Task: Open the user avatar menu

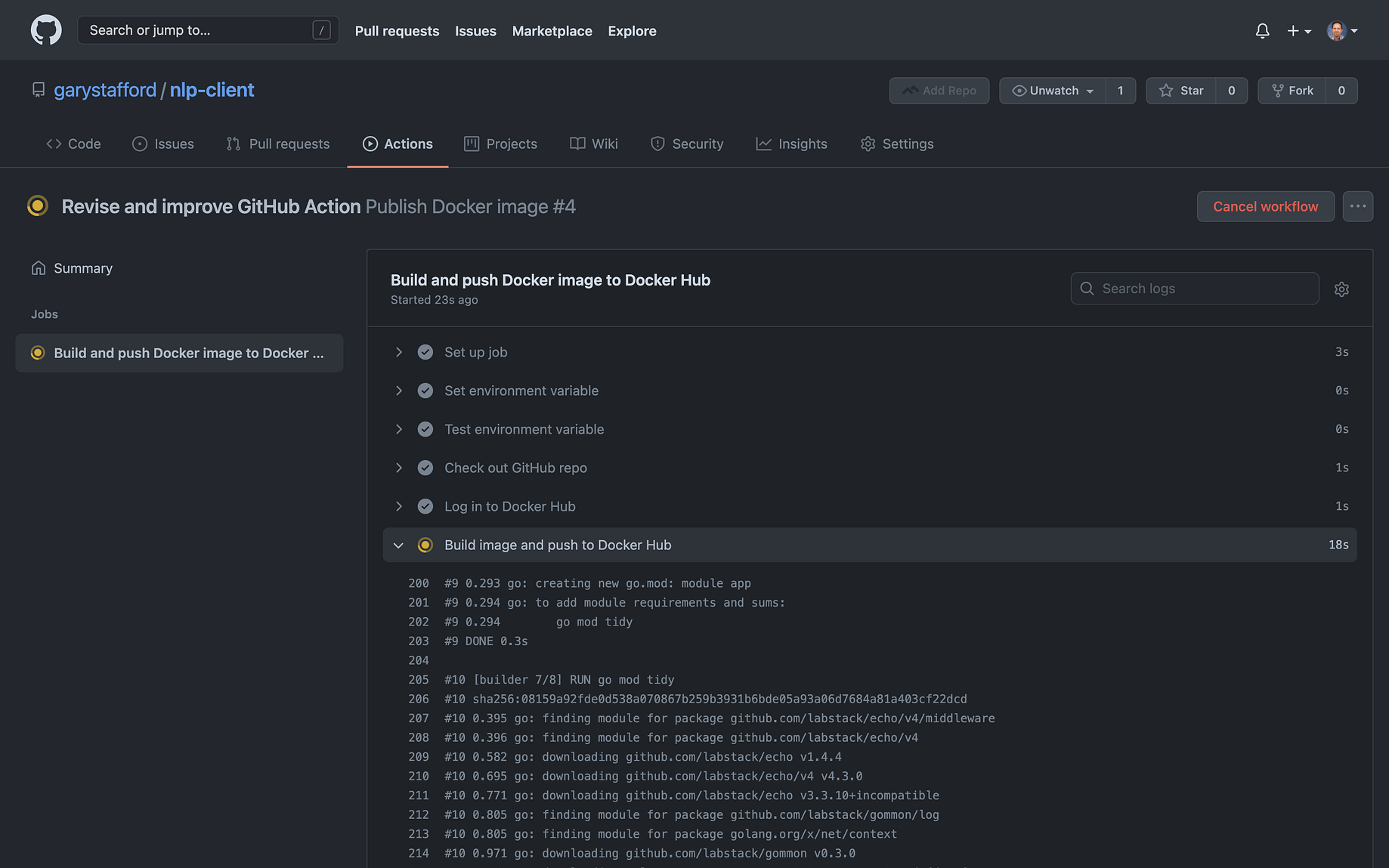Action: [x=1341, y=31]
